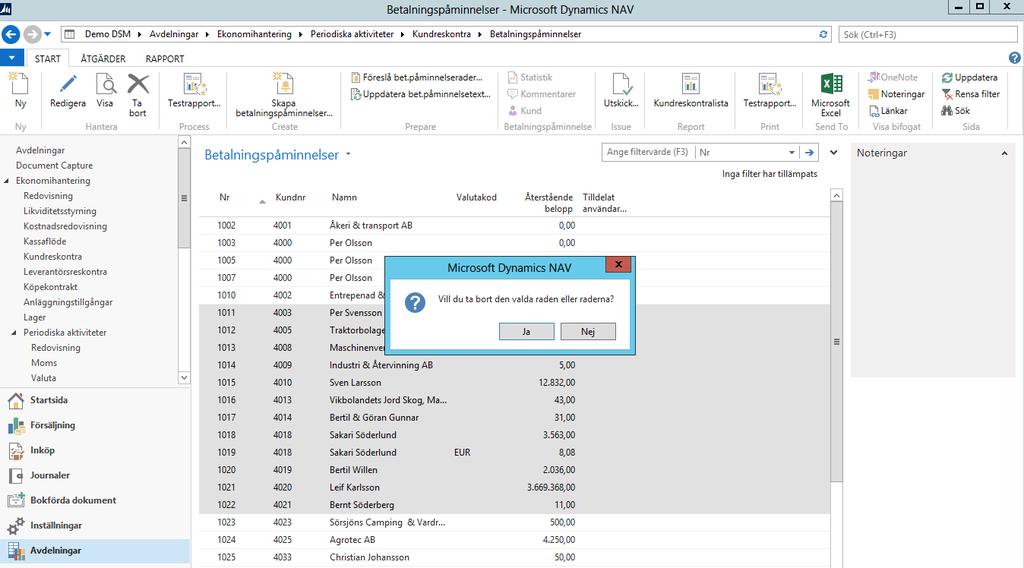Click the Ta bort delete icon
Viewport: 1024px width, 568px height.
138,84
